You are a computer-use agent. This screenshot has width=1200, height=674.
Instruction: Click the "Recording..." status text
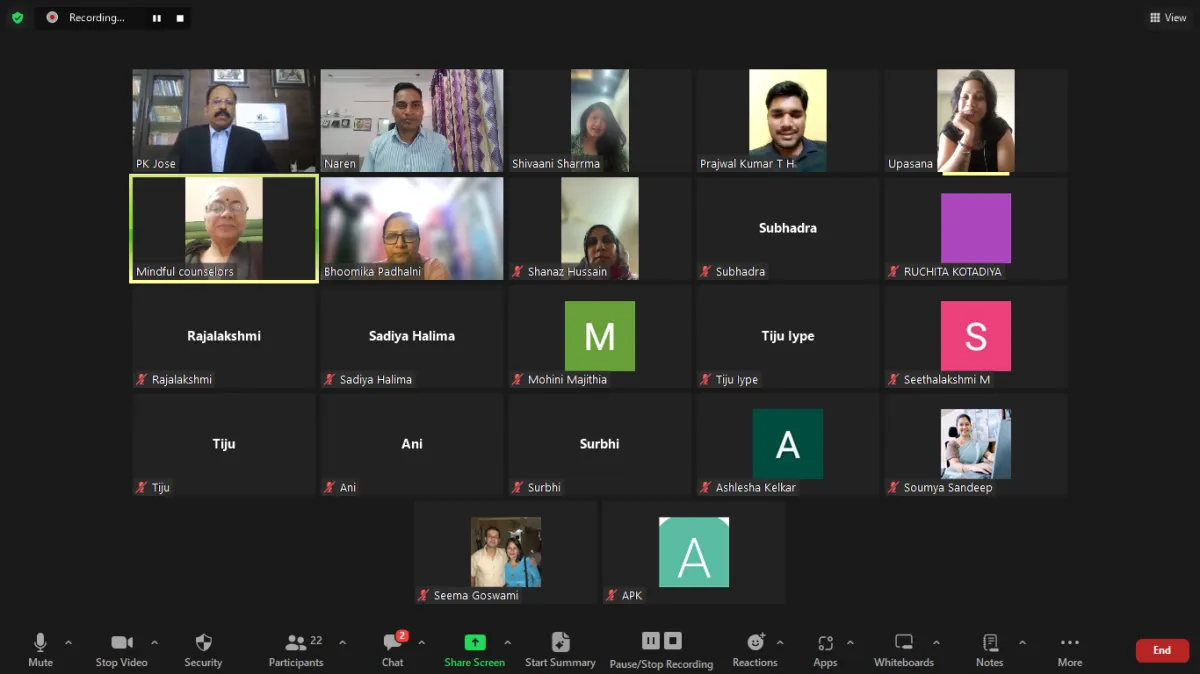(x=97, y=18)
